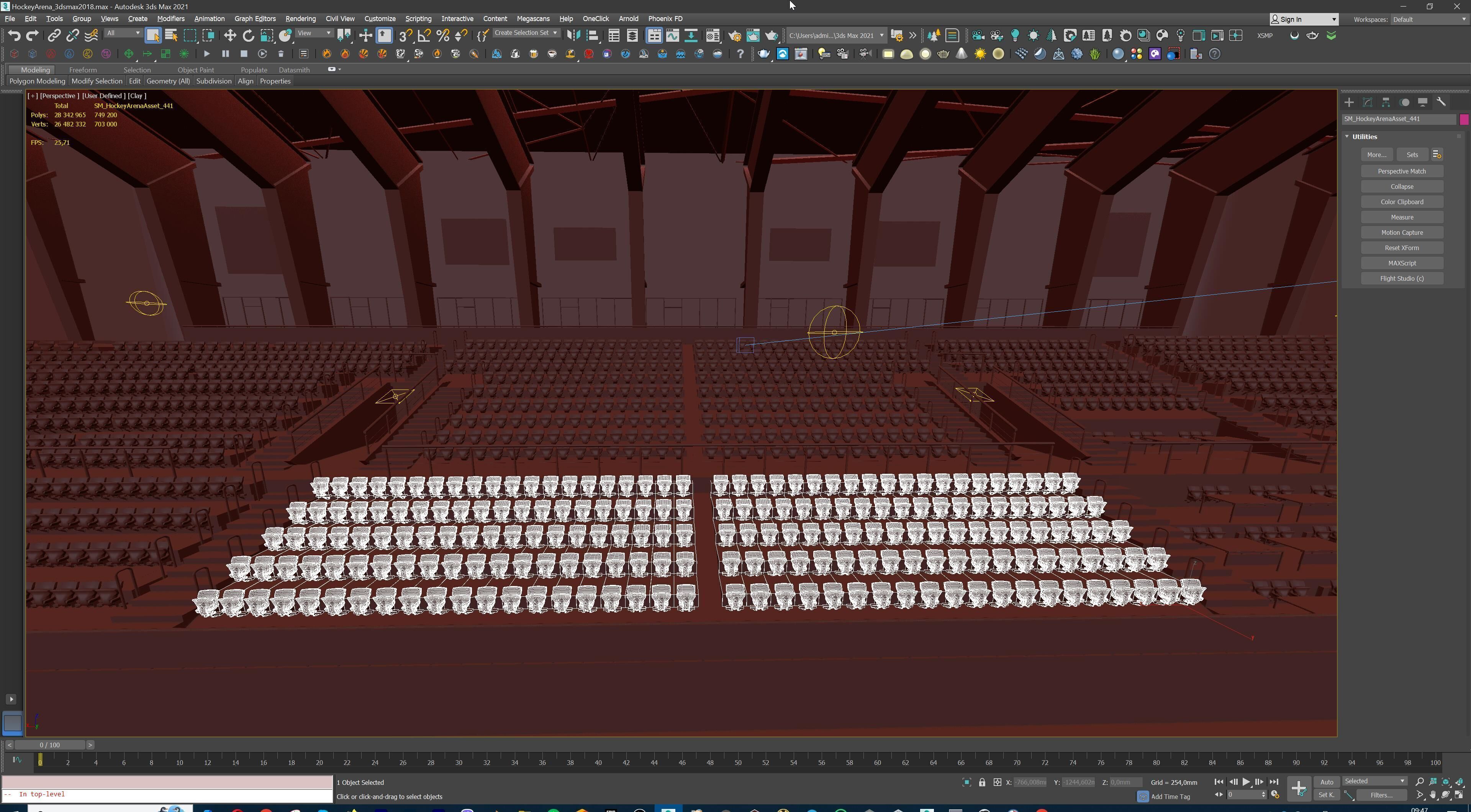The width and height of the screenshot is (1471, 812).
Task: Open the View reference coordinate dropdown
Action: [x=314, y=33]
